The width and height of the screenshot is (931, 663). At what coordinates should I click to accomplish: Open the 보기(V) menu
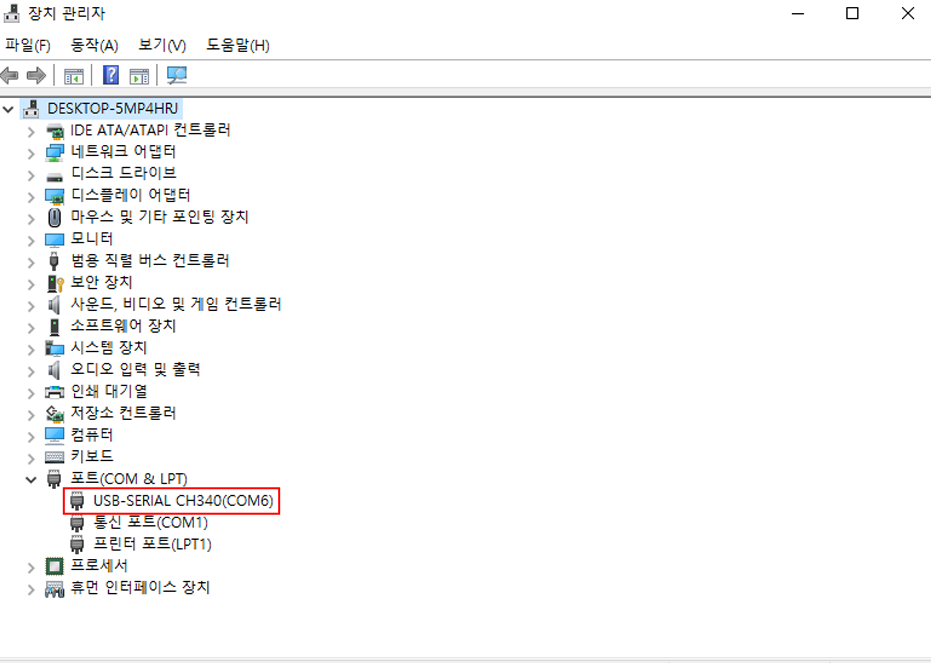[x=162, y=45]
